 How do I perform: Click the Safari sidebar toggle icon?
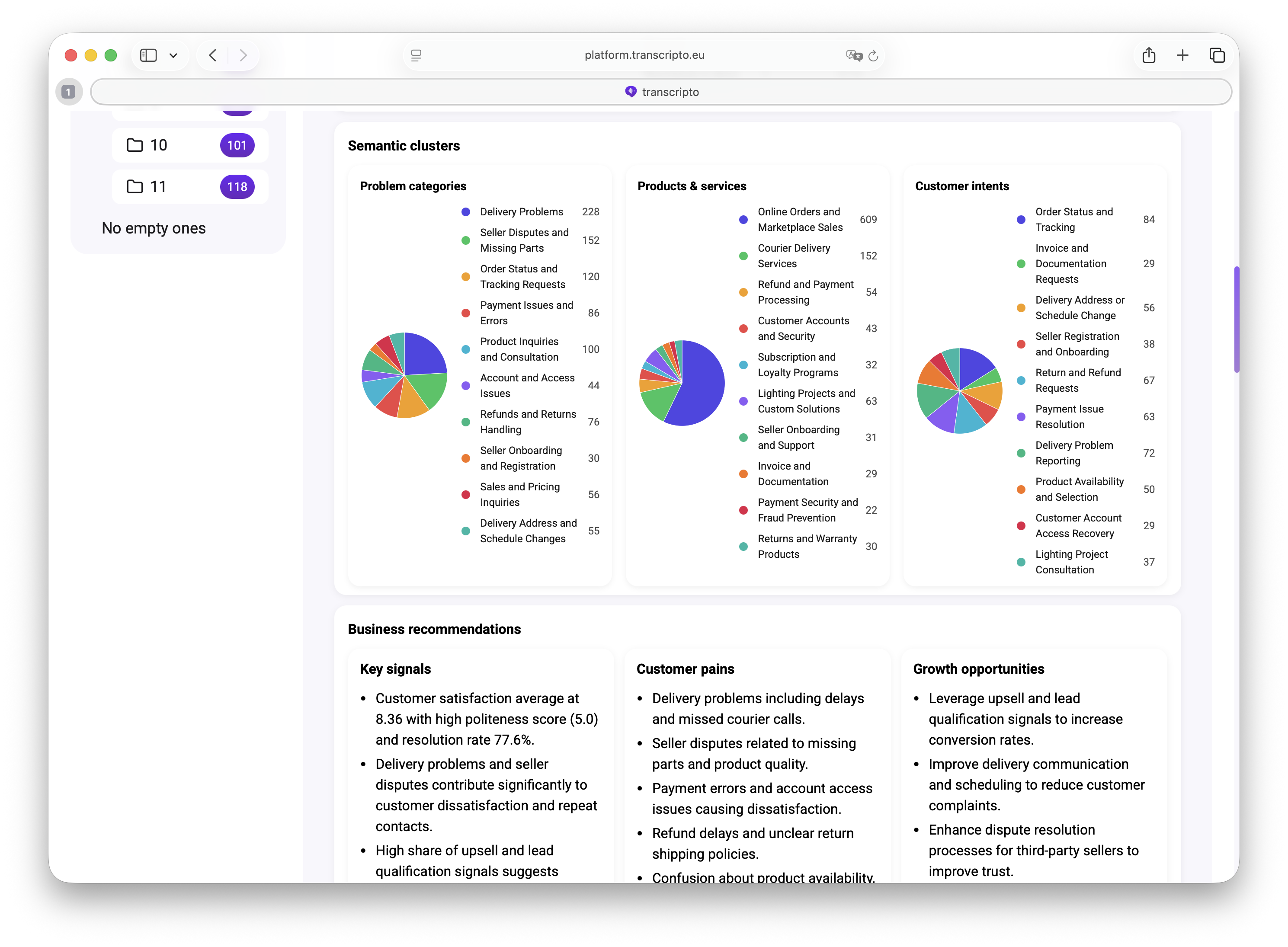coord(148,55)
